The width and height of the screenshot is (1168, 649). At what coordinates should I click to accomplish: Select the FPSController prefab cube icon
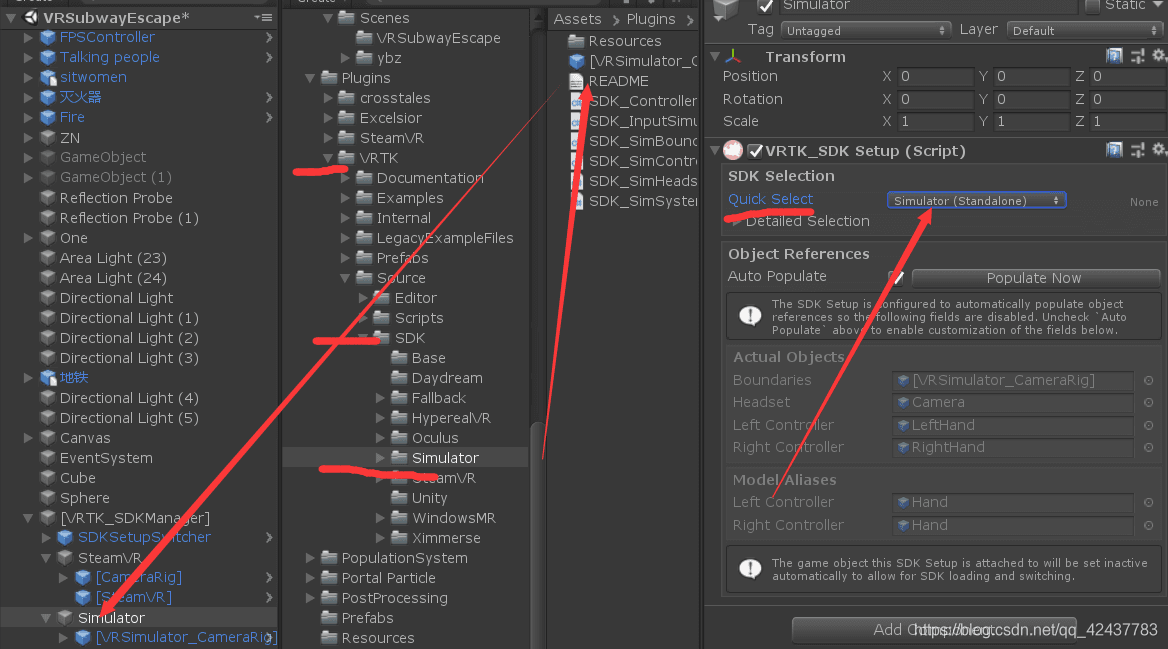coord(48,37)
